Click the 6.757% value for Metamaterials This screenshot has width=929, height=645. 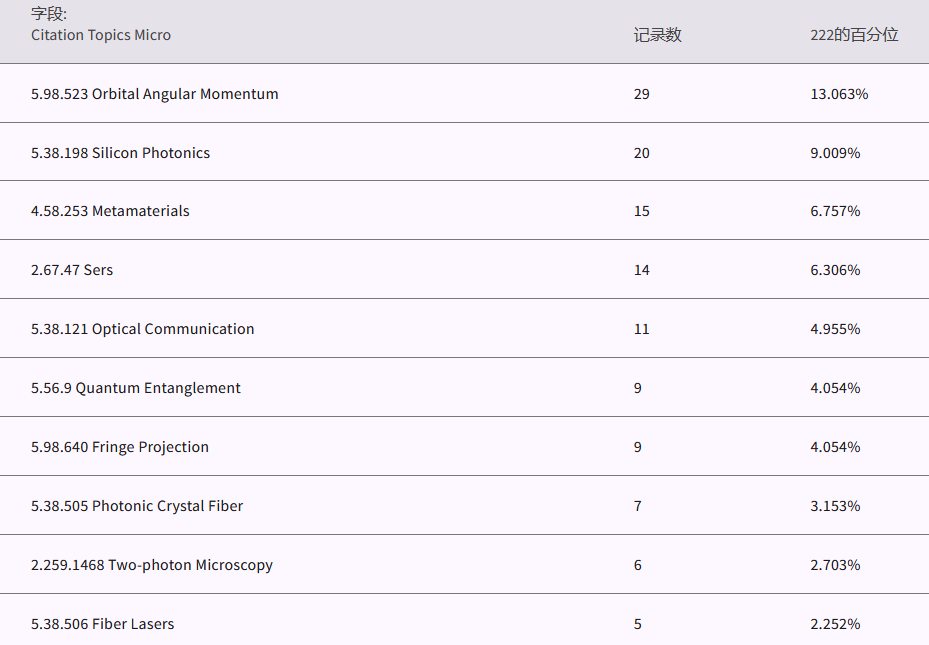tap(835, 211)
